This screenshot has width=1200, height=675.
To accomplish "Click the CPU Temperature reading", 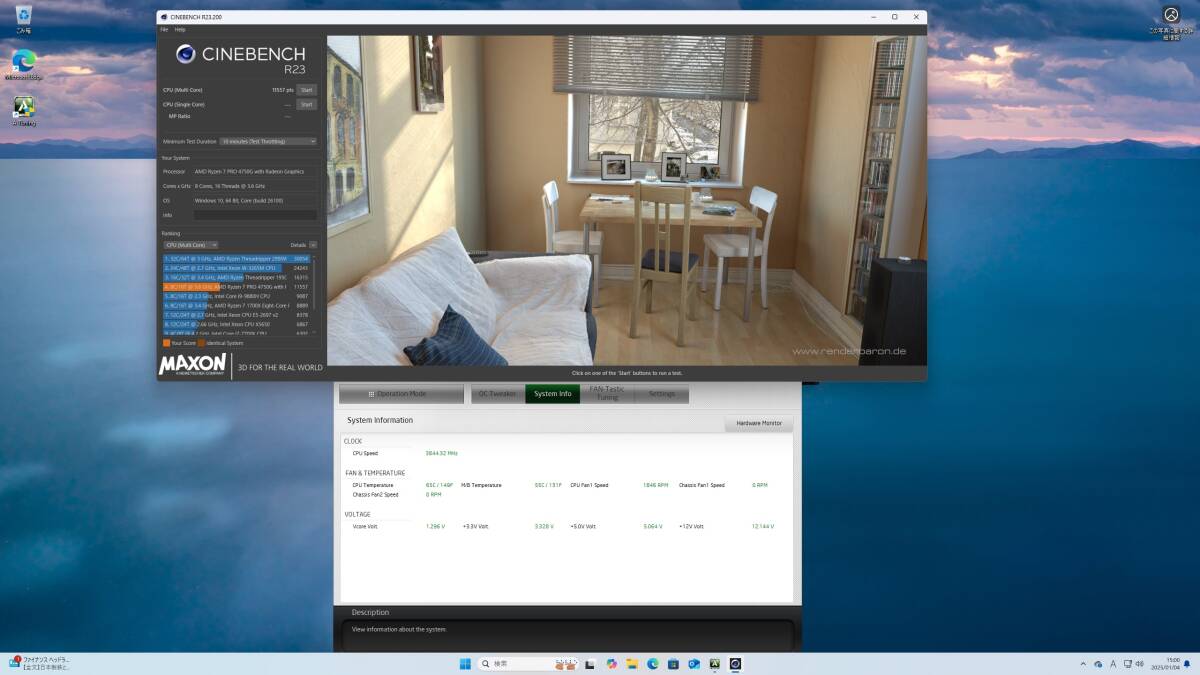I will (440, 485).
